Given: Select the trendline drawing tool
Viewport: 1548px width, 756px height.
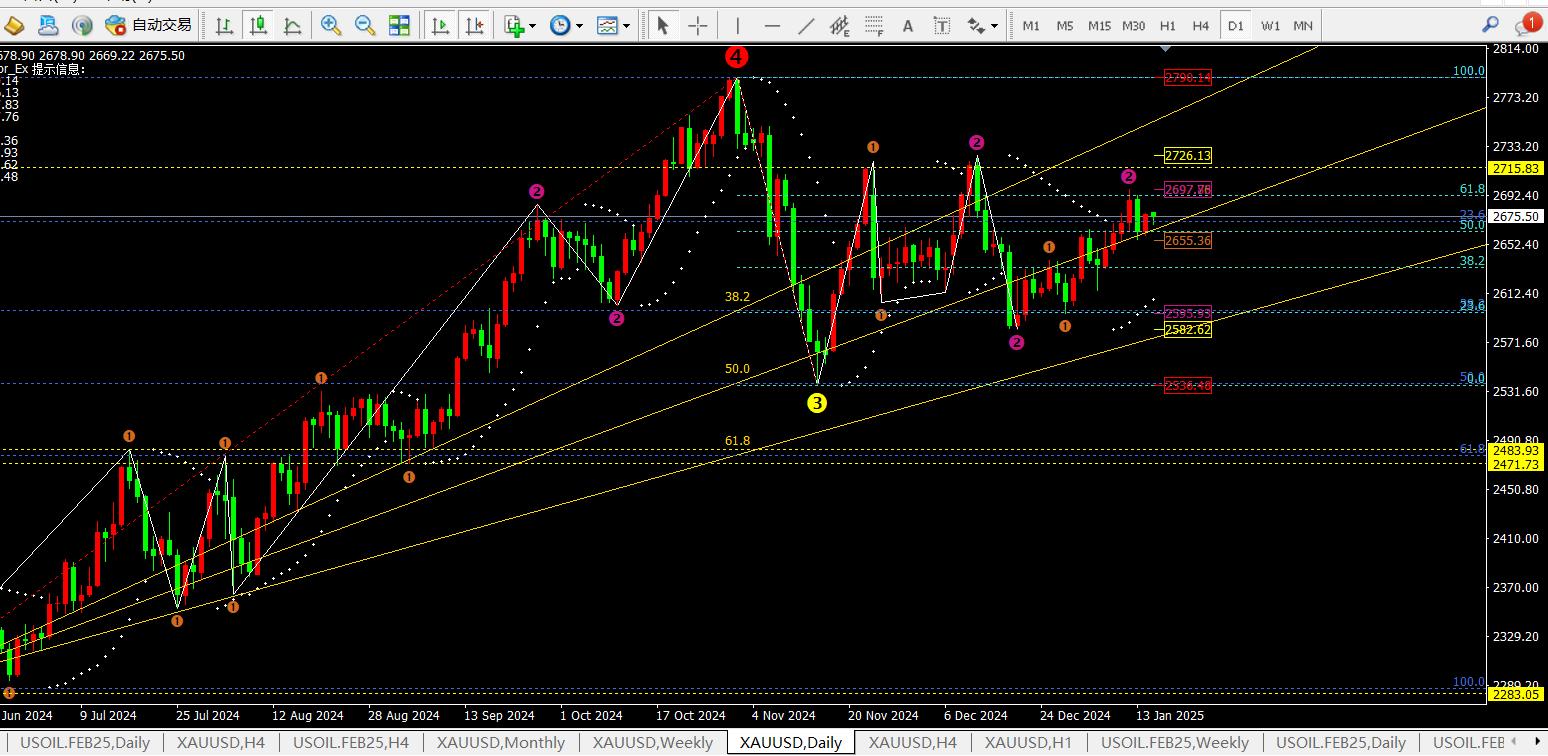Looking at the screenshot, I should pyautogui.click(x=806, y=25).
